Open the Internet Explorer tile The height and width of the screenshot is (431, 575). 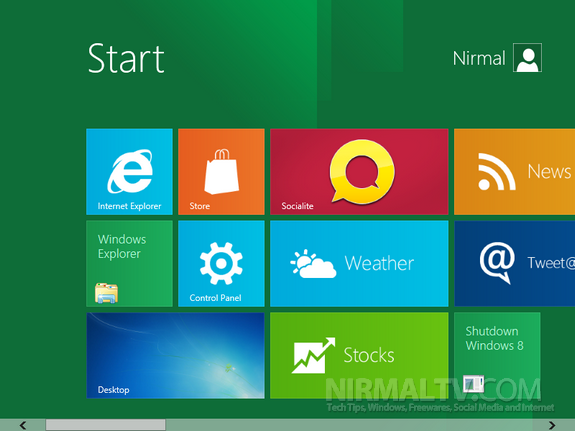tap(129, 172)
